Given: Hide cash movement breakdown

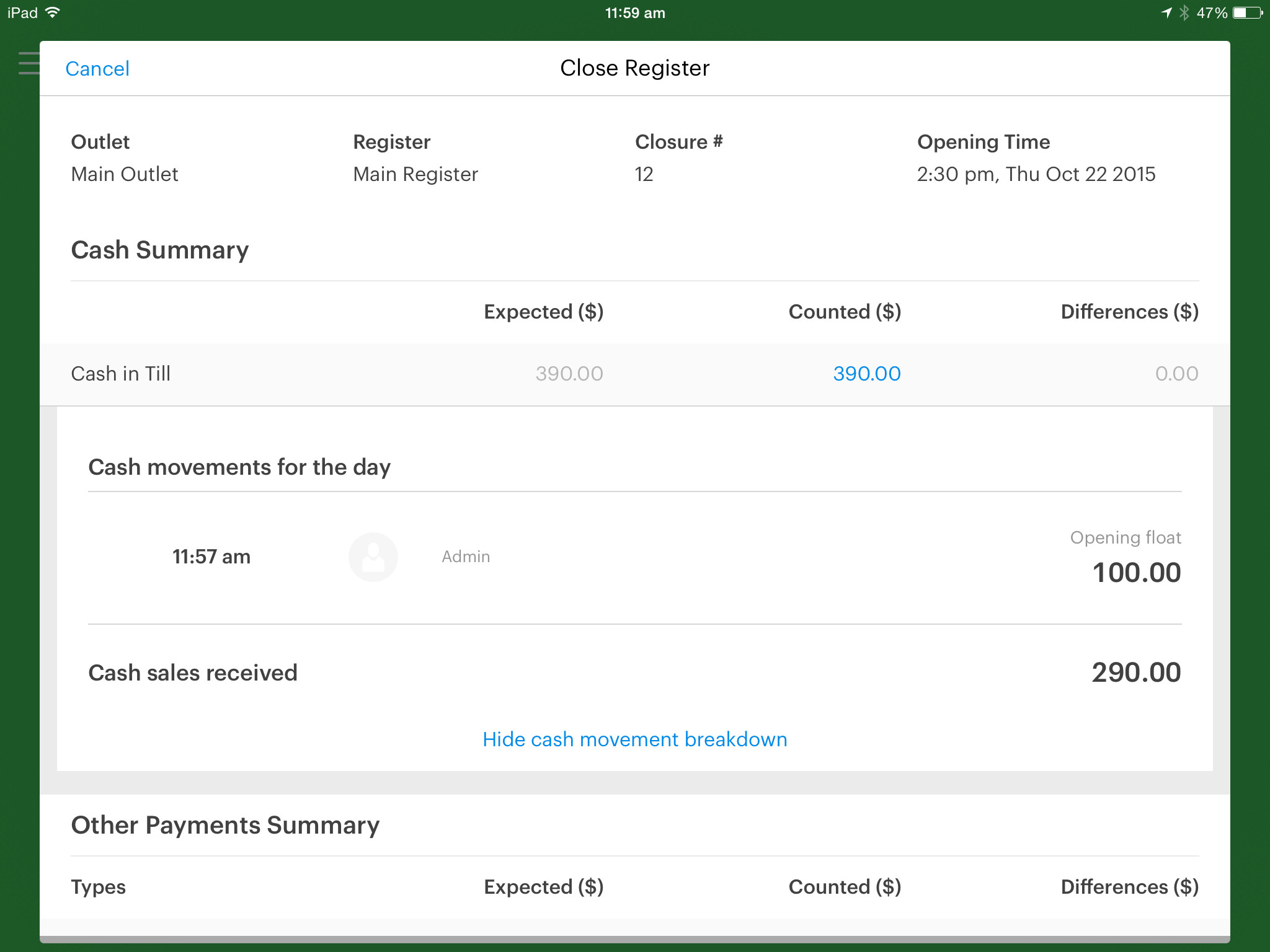Looking at the screenshot, I should click(634, 739).
